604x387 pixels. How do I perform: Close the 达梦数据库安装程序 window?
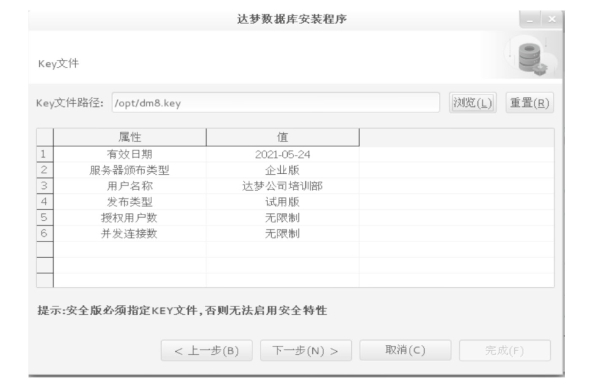click(552, 19)
